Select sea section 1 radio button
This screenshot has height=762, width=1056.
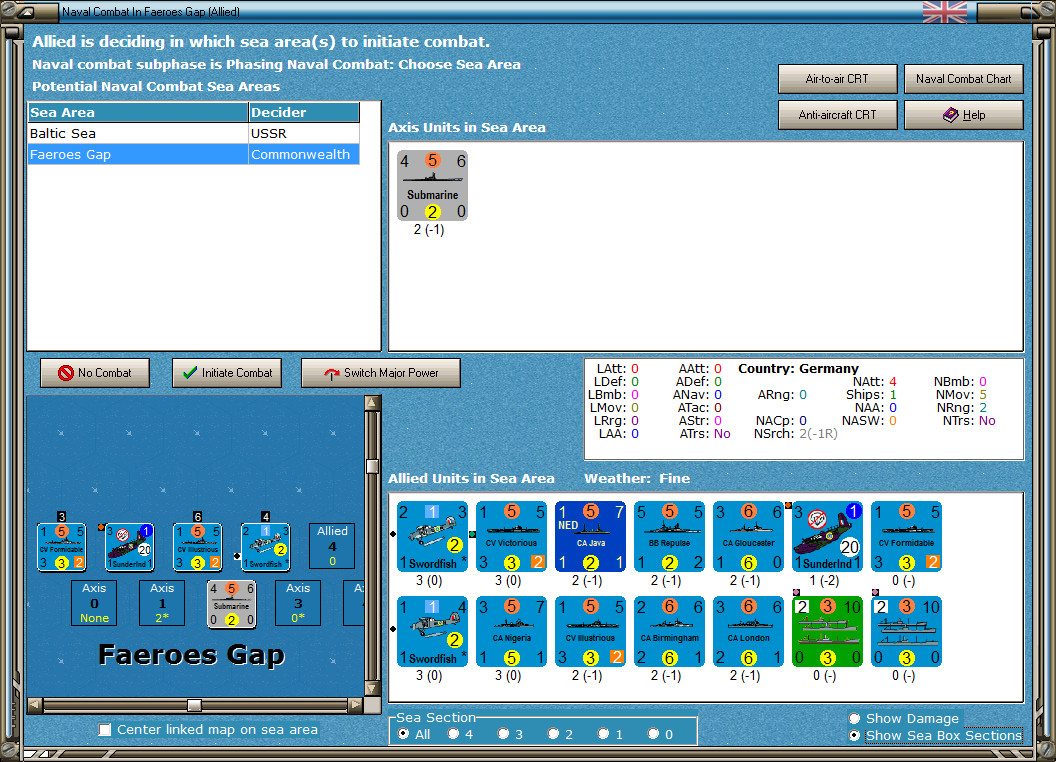click(x=603, y=734)
